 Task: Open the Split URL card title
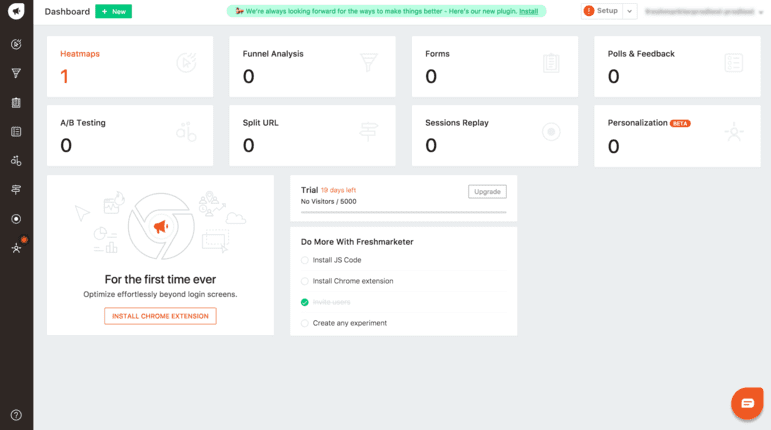(x=261, y=123)
